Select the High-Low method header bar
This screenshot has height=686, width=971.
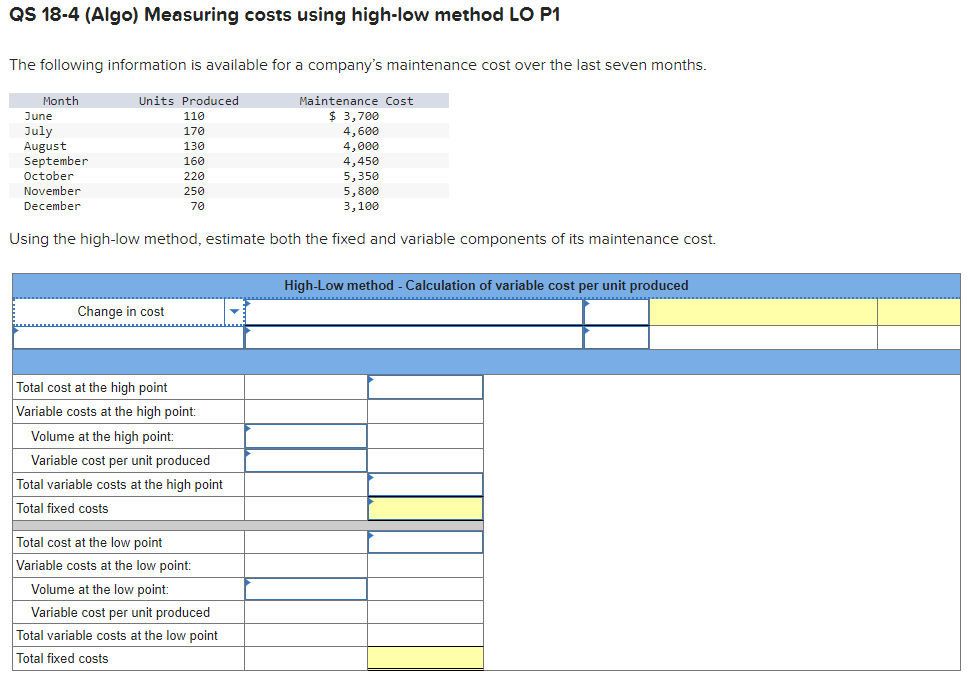485,285
